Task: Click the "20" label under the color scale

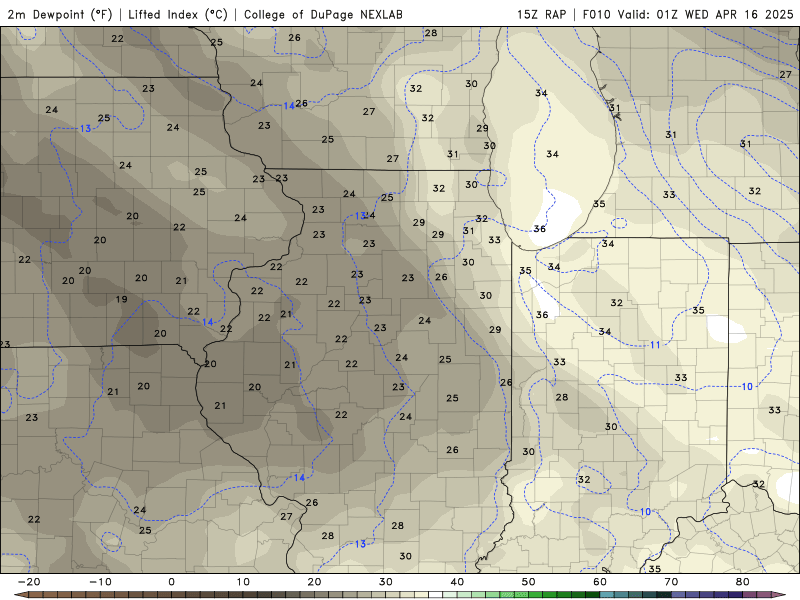Action: pyautogui.click(x=314, y=582)
